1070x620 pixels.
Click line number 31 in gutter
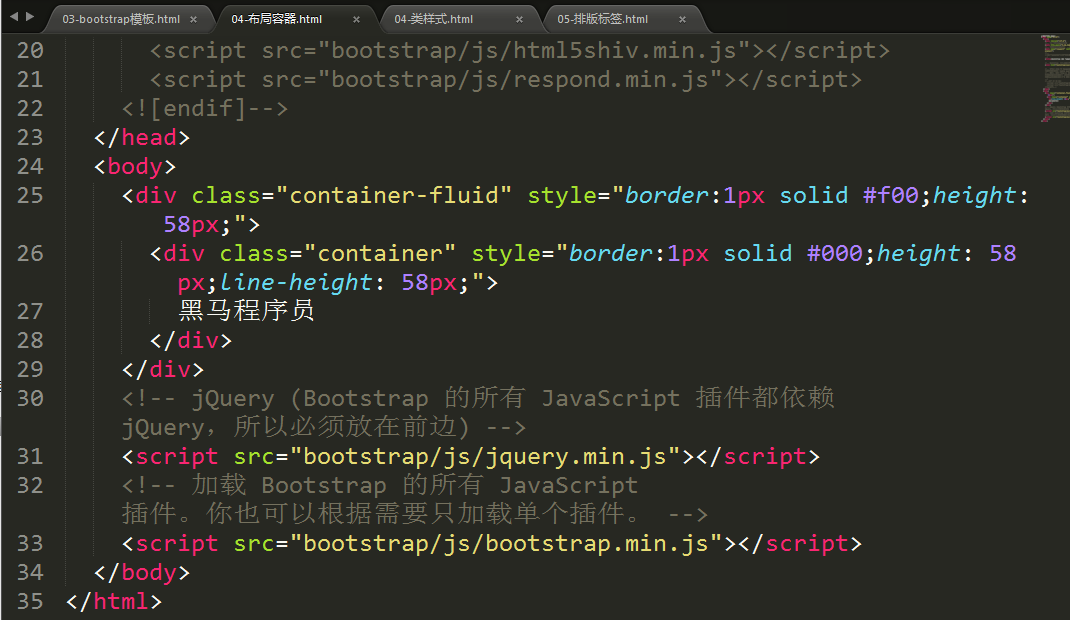30,456
